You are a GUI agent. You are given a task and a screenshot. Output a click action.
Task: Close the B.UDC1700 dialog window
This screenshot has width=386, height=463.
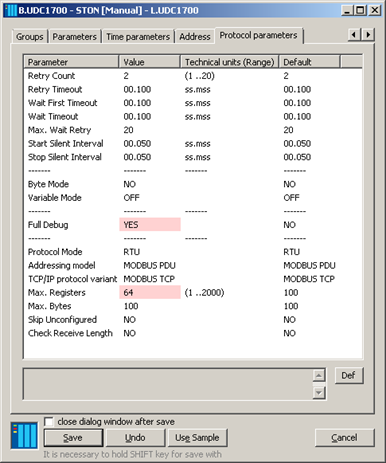pos(375,10)
